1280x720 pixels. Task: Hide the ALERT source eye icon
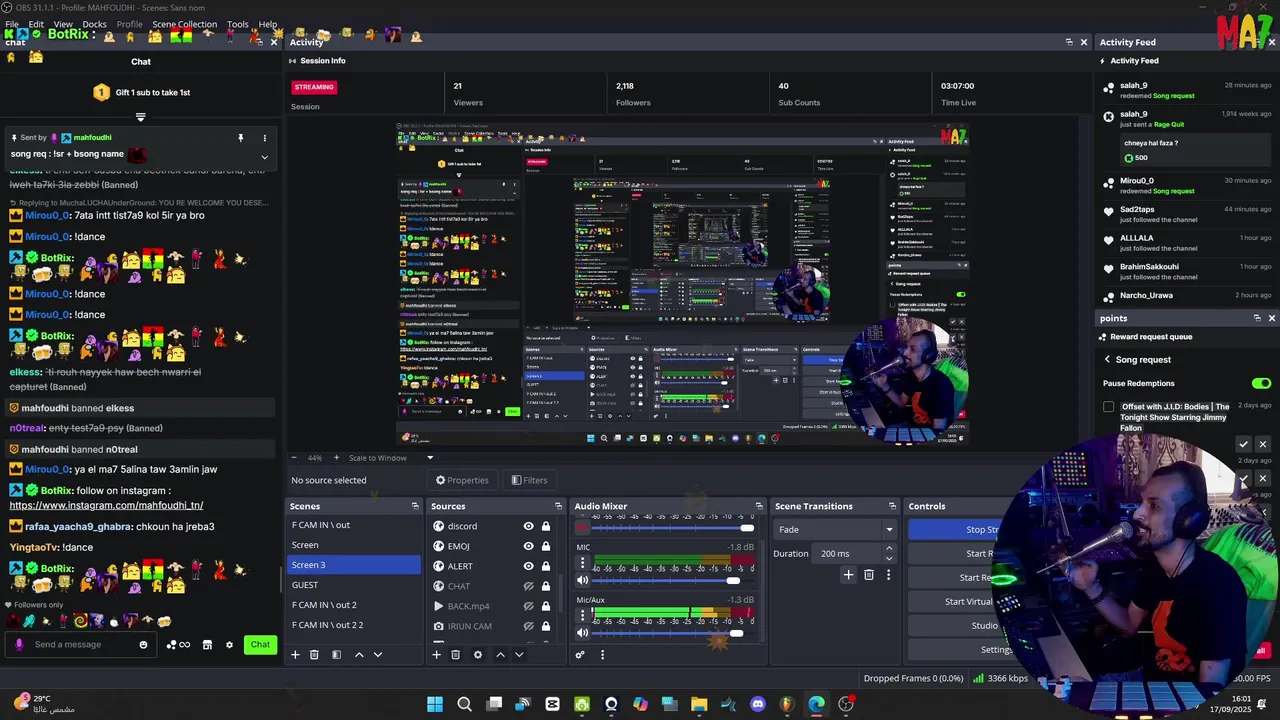[x=528, y=566]
